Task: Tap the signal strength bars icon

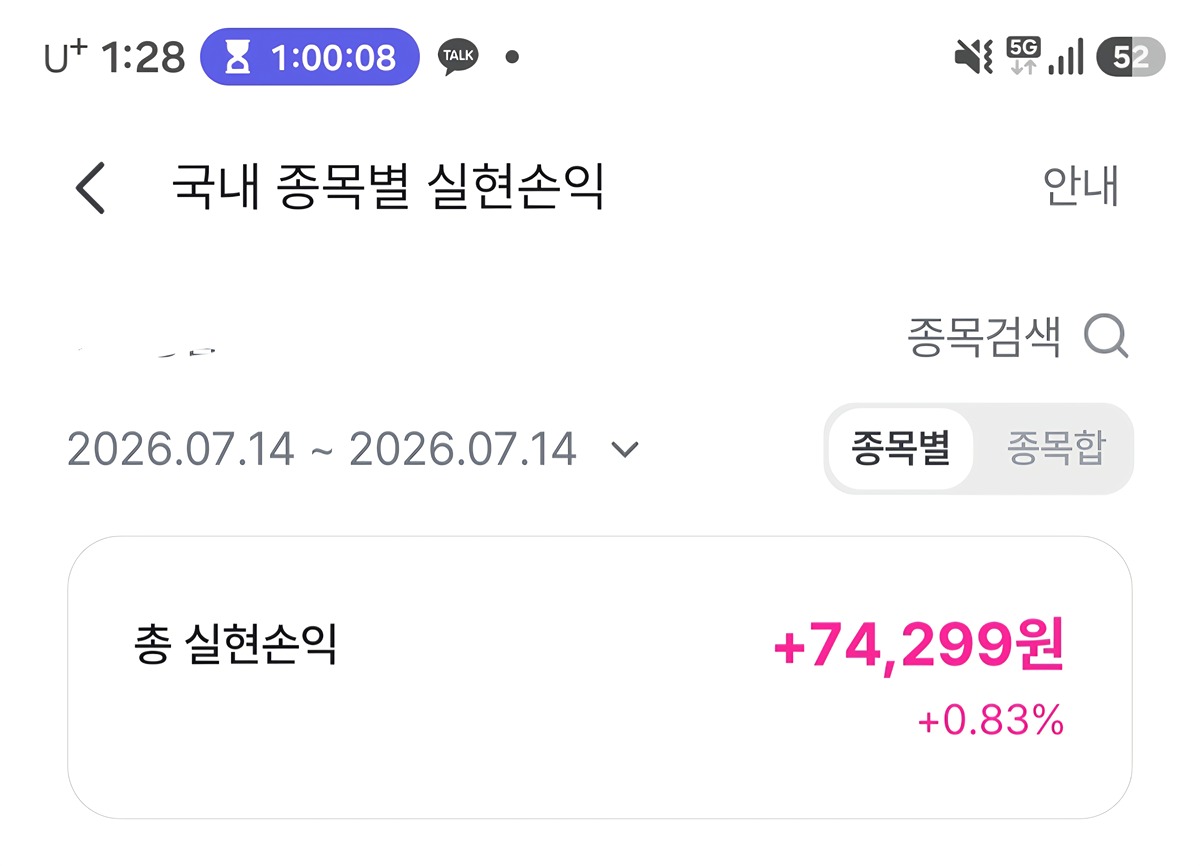Action: point(1066,57)
